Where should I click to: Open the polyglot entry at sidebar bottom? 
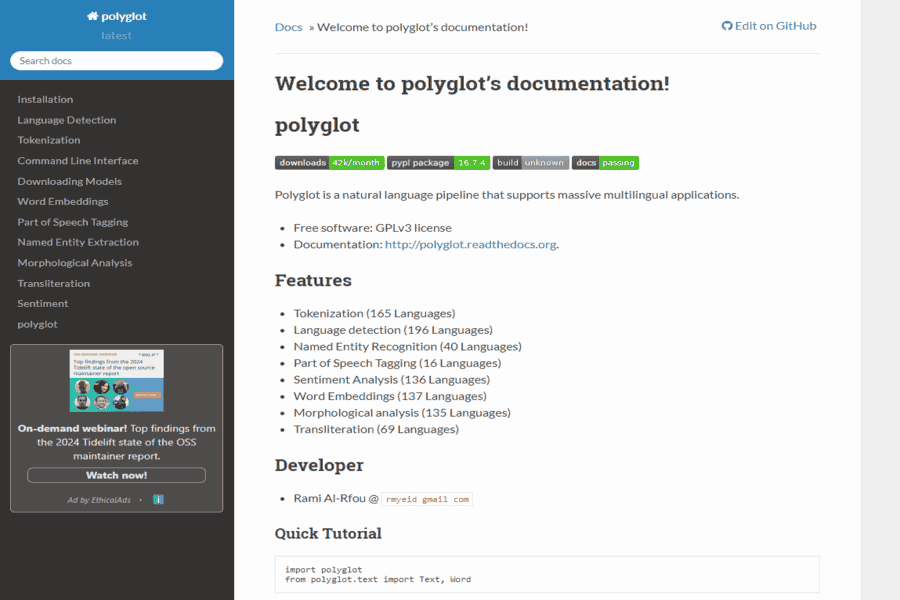37,324
